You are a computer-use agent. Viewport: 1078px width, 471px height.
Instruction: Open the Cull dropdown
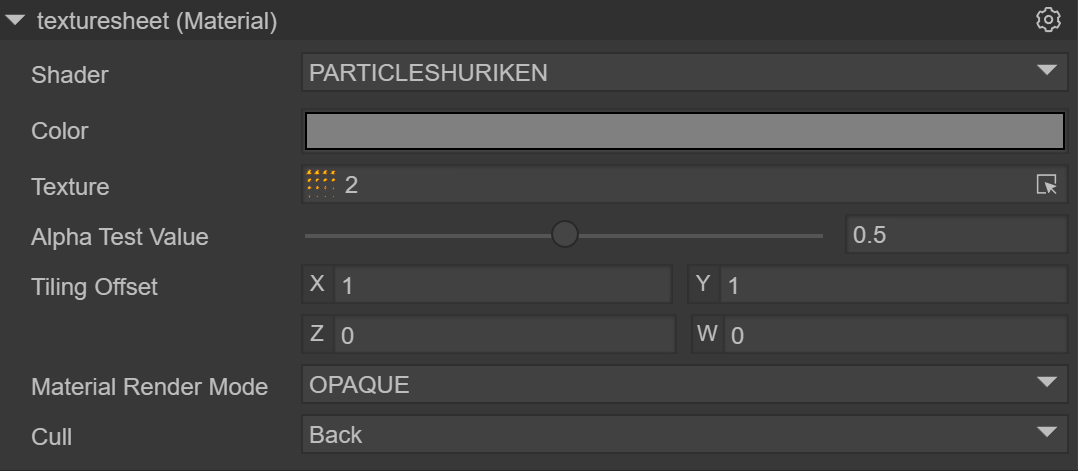[x=684, y=435]
